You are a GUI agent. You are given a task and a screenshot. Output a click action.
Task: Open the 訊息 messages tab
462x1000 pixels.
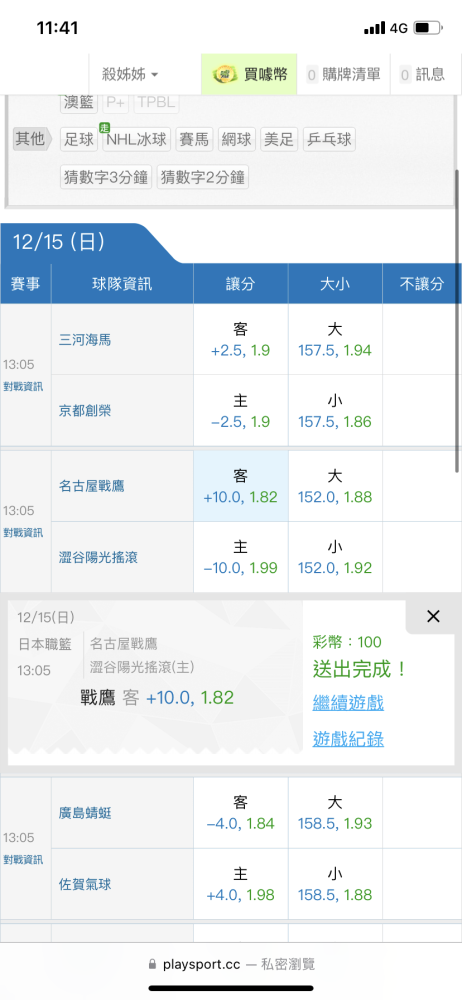tap(422, 75)
